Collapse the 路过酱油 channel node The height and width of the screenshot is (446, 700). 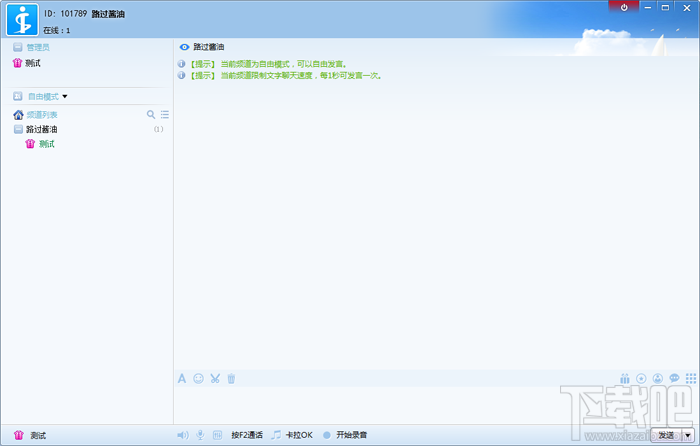(x=18, y=129)
